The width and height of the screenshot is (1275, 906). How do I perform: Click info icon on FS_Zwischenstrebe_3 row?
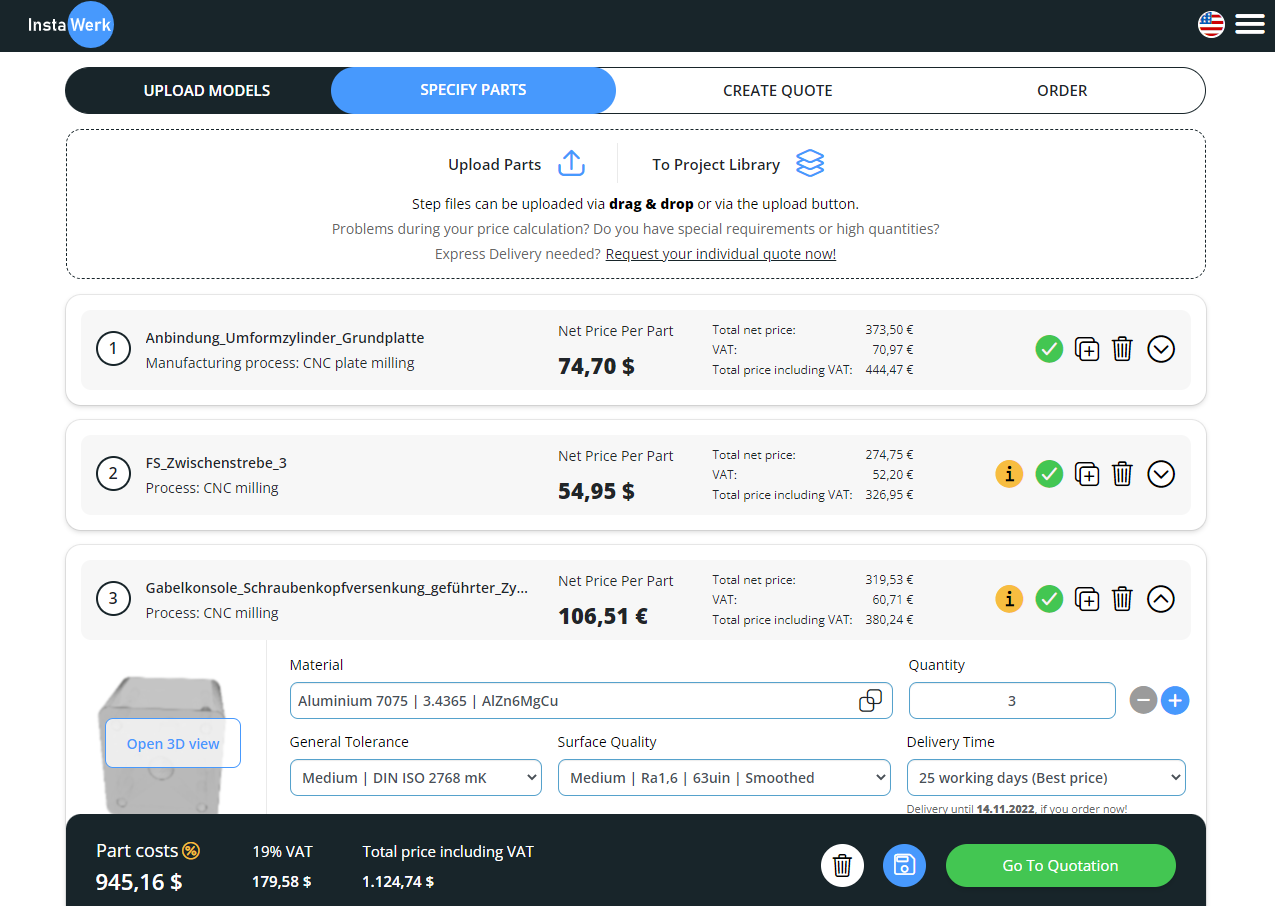[1009, 474]
